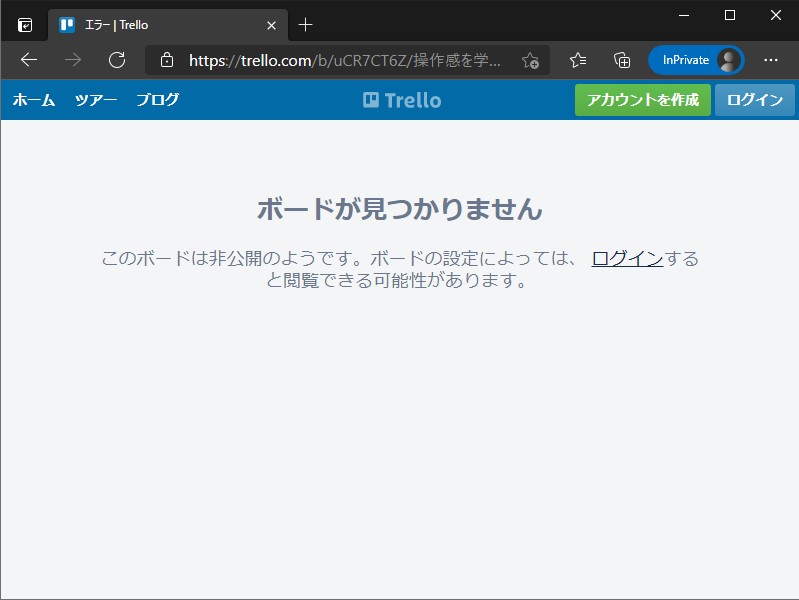Open the site info lock icon
The width and height of the screenshot is (799, 600).
(x=167, y=60)
